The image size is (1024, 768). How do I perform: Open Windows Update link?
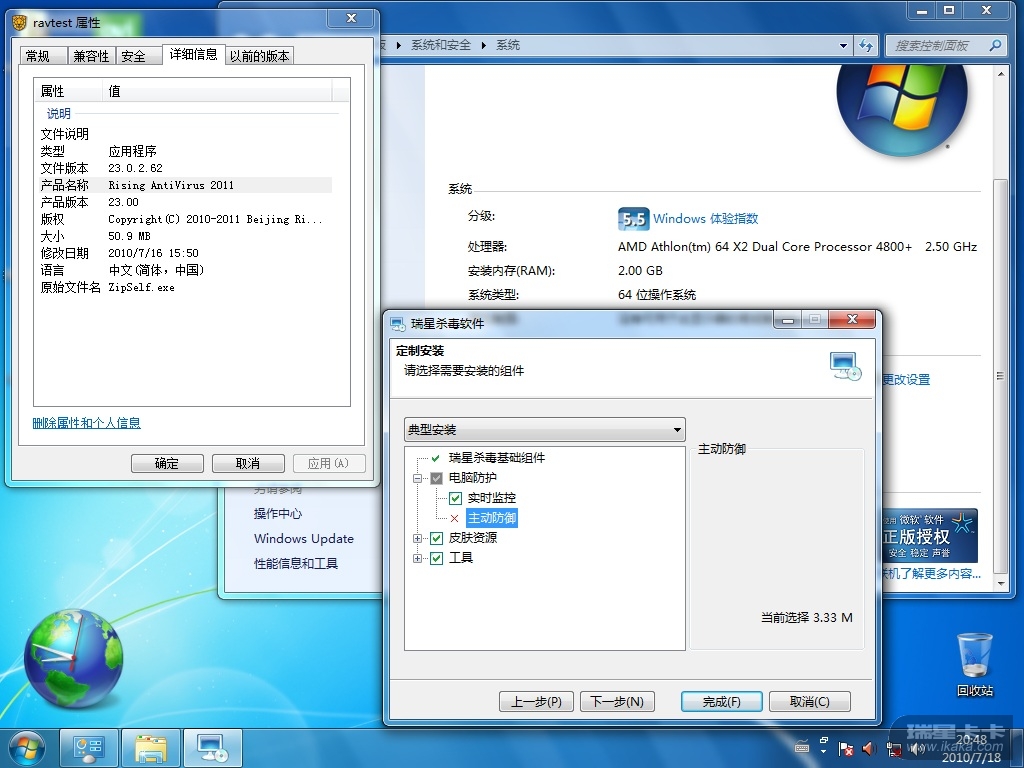click(x=304, y=538)
